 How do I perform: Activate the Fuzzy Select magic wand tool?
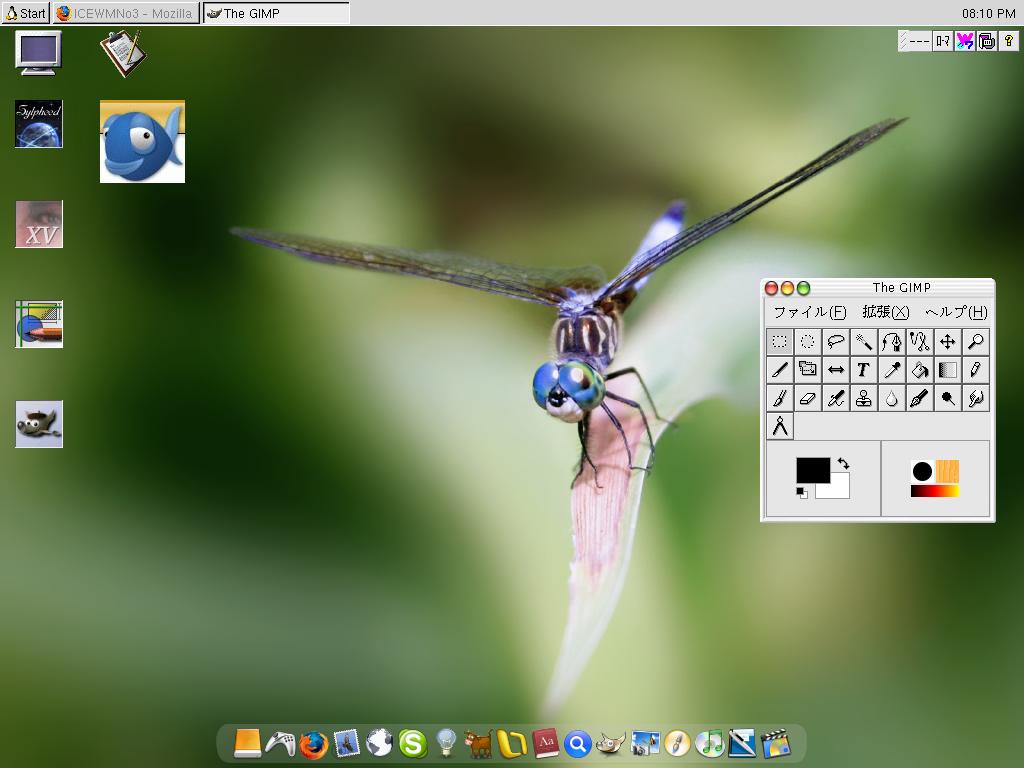(x=864, y=341)
